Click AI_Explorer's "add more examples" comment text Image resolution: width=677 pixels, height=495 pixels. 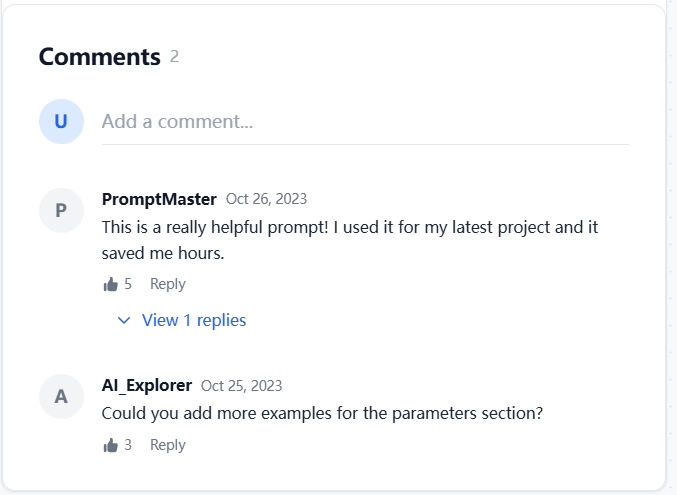pos(322,413)
